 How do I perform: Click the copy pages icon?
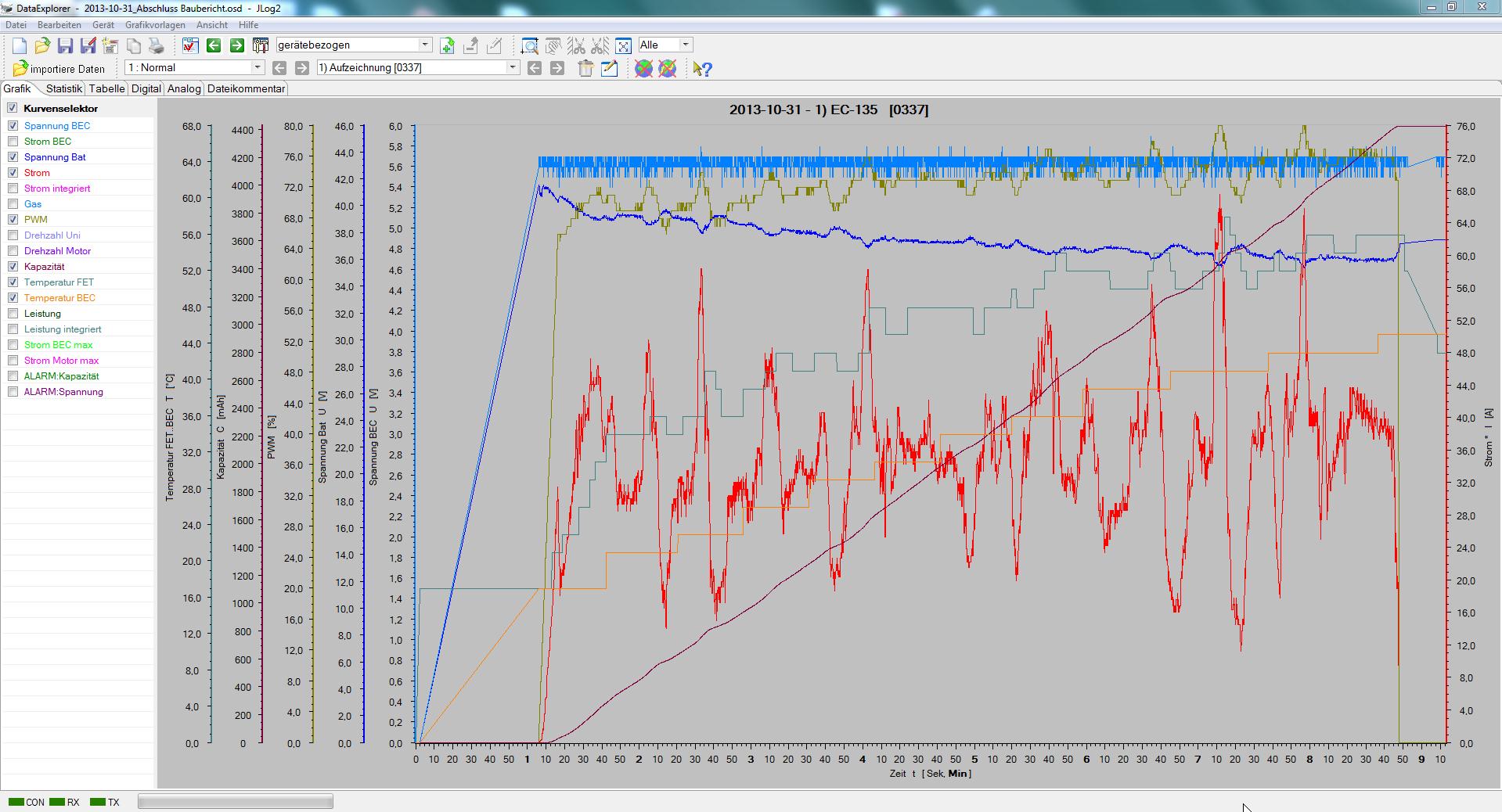pyautogui.click(x=134, y=45)
